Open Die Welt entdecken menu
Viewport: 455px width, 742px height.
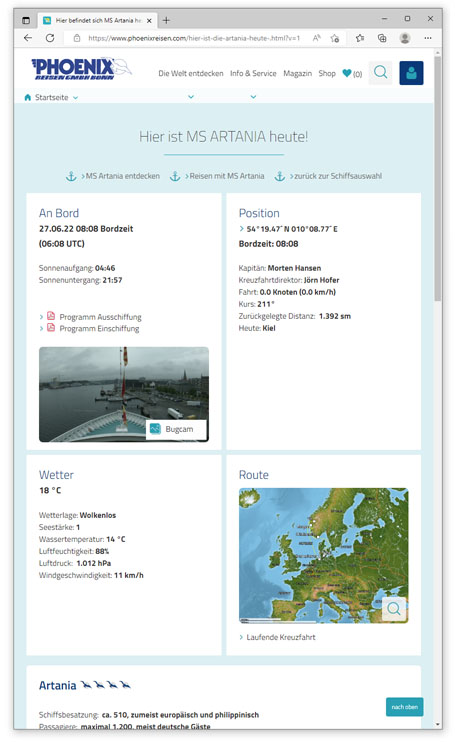click(x=191, y=73)
